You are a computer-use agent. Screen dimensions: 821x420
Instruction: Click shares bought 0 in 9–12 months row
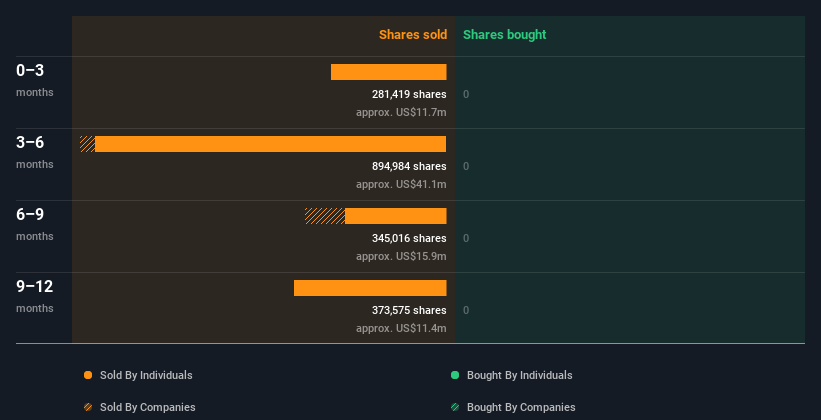466,311
